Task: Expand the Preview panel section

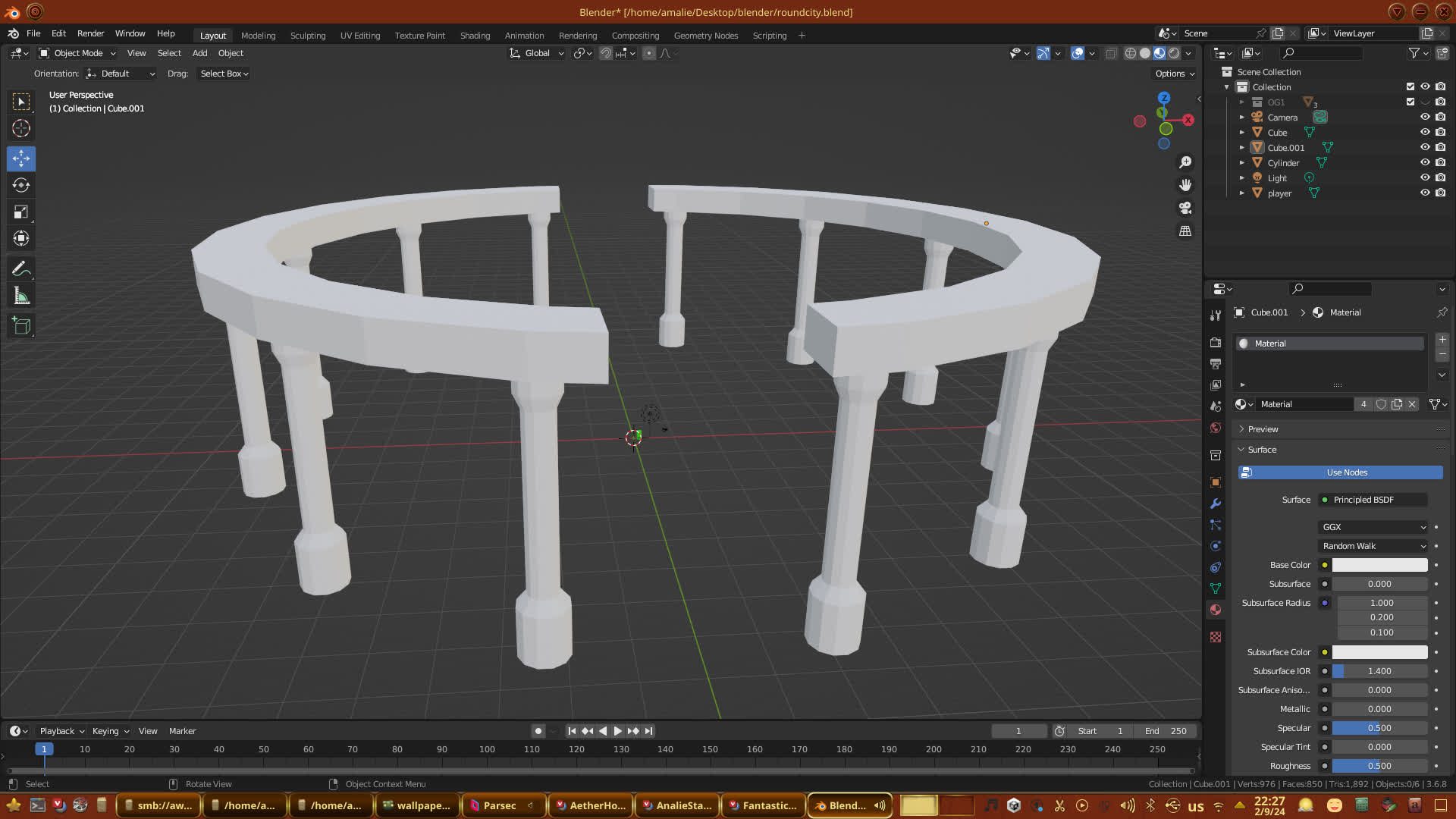Action: pos(1263,429)
